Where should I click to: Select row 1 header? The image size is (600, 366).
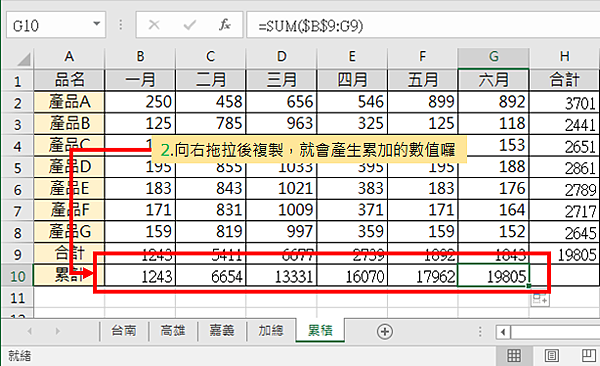(18, 81)
